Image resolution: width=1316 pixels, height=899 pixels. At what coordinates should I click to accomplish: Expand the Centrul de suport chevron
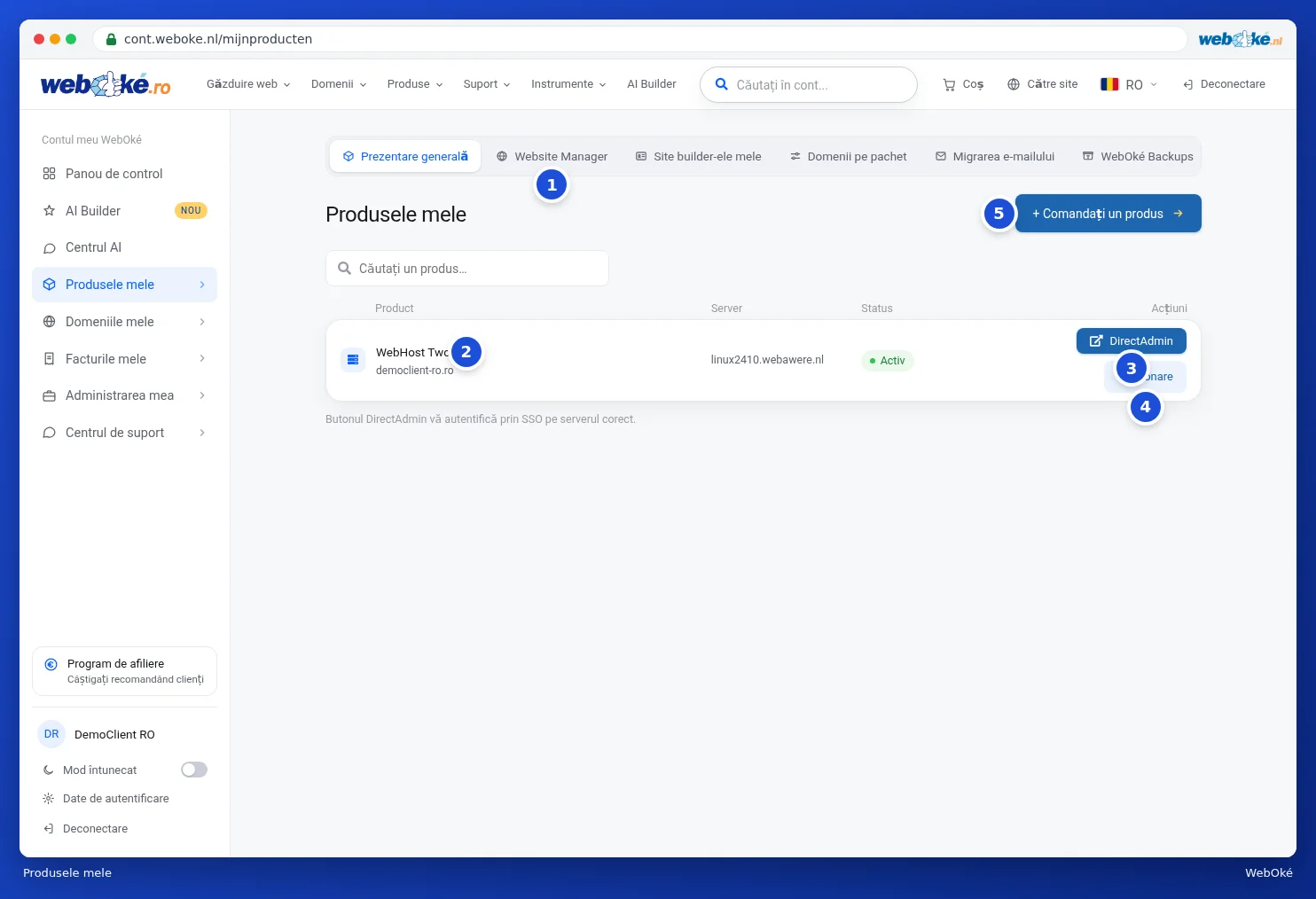pos(202,433)
